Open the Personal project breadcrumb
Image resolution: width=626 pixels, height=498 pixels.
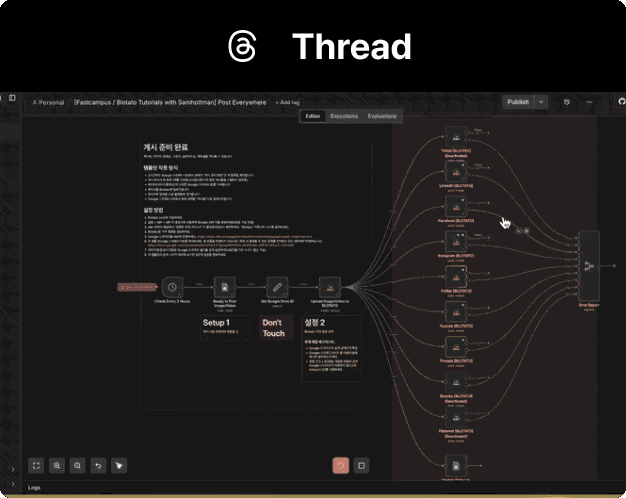click(x=48, y=102)
